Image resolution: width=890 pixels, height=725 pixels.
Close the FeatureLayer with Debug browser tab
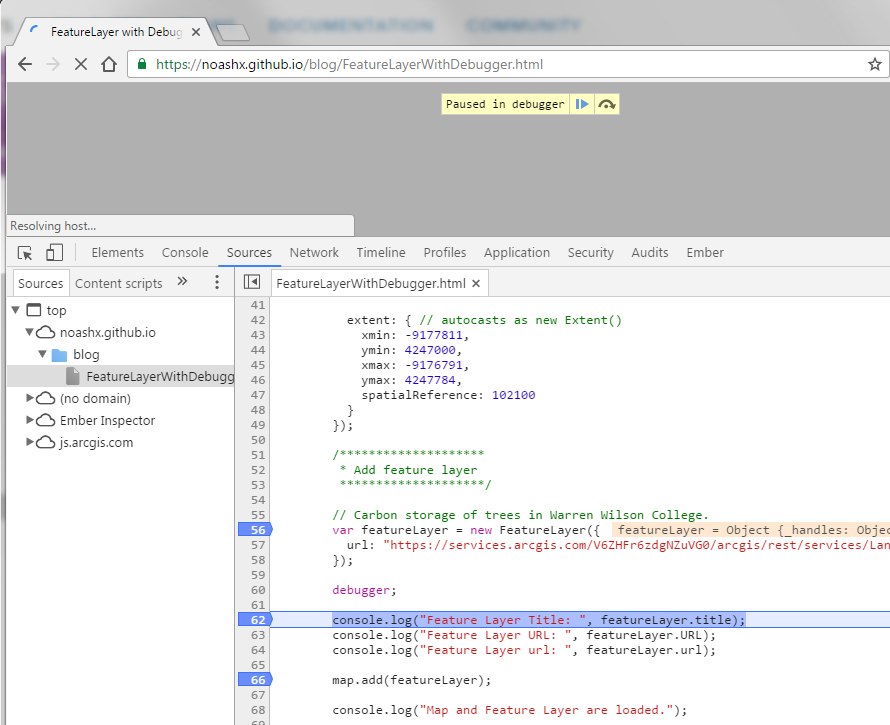(x=196, y=32)
